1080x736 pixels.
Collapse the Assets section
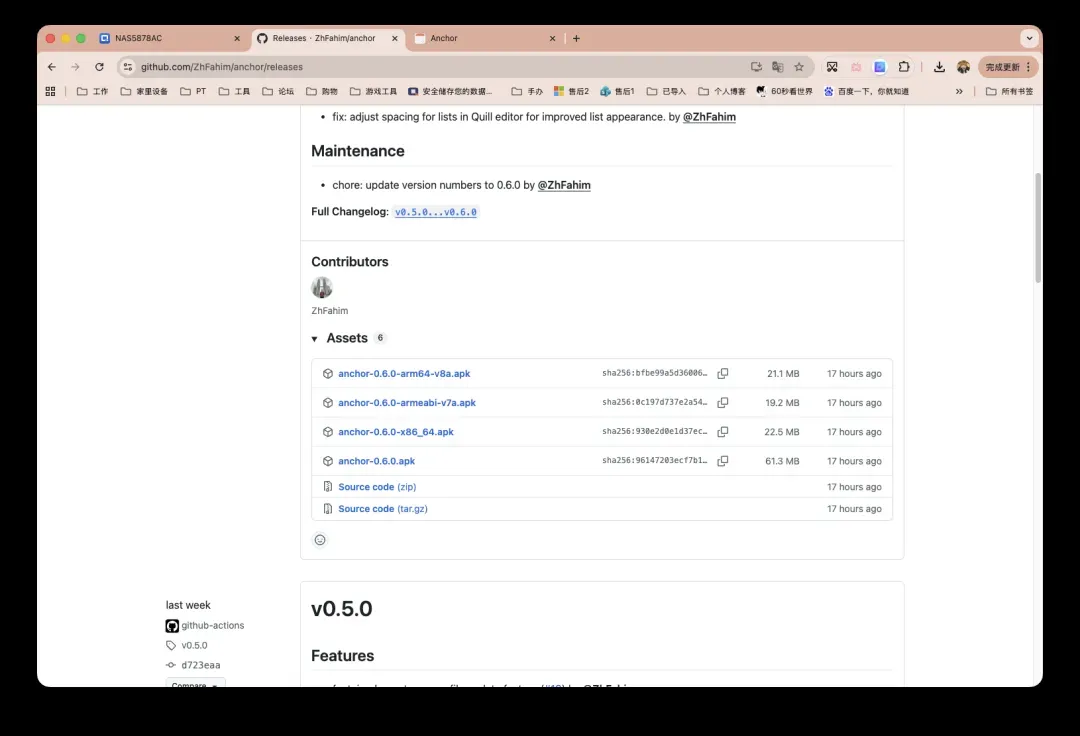point(315,339)
